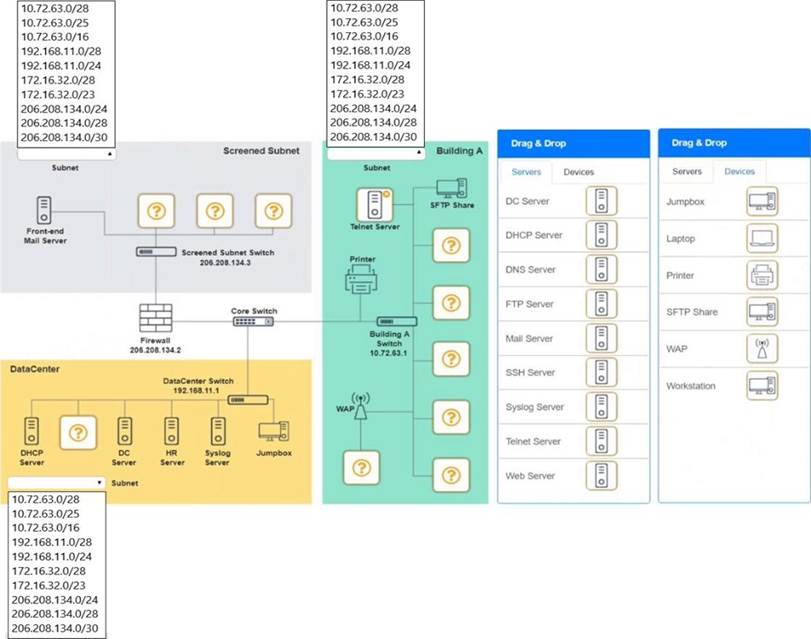The image size is (811, 639).
Task: Open the DataCenter subnet dropdown
Action: point(56,482)
